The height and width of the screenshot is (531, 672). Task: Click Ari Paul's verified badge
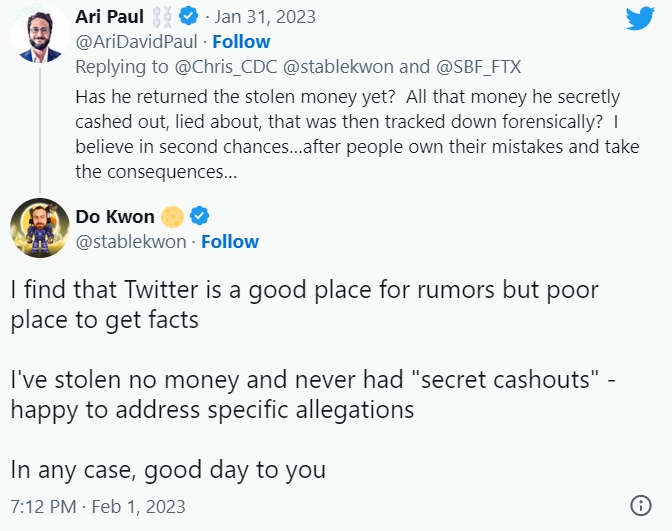pos(189,16)
